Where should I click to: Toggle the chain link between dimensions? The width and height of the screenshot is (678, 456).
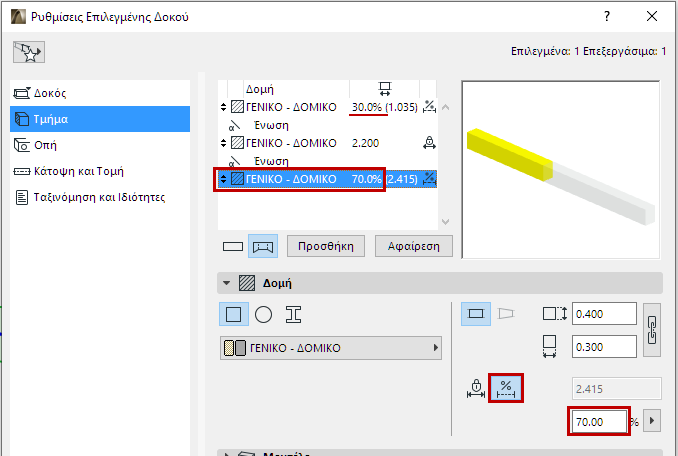pyautogui.click(x=652, y=330)
